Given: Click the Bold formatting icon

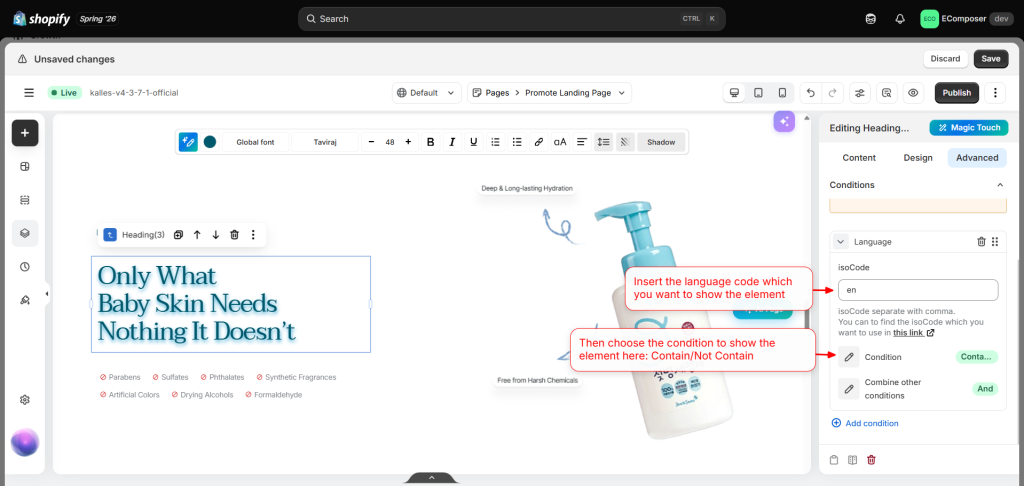Looking at the screenshot, I should pyautogui.click(x=430, y=142).
